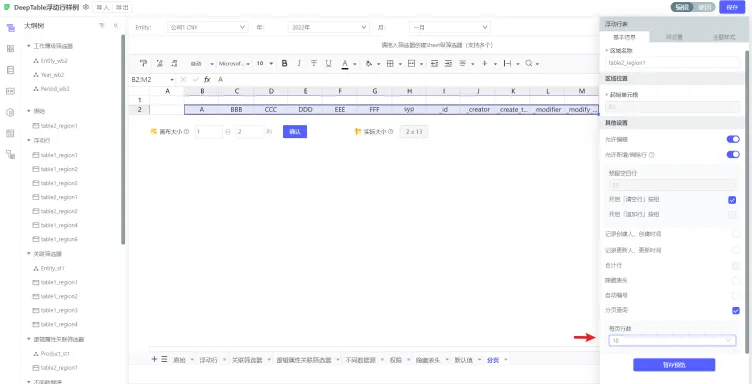Select the 基本信息 tab
Viewport: 752px width, 384px height.
tap(624, 36)
